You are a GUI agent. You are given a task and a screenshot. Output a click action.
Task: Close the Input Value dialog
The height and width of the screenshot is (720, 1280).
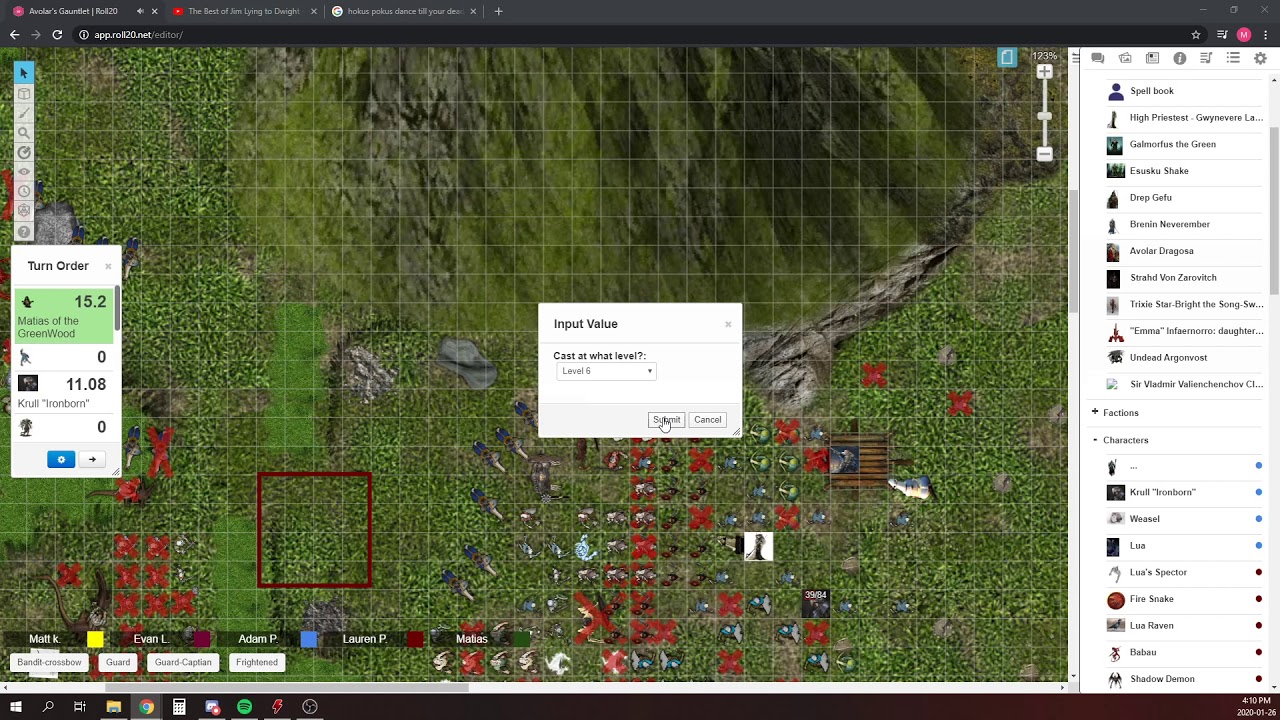(728, 324)
